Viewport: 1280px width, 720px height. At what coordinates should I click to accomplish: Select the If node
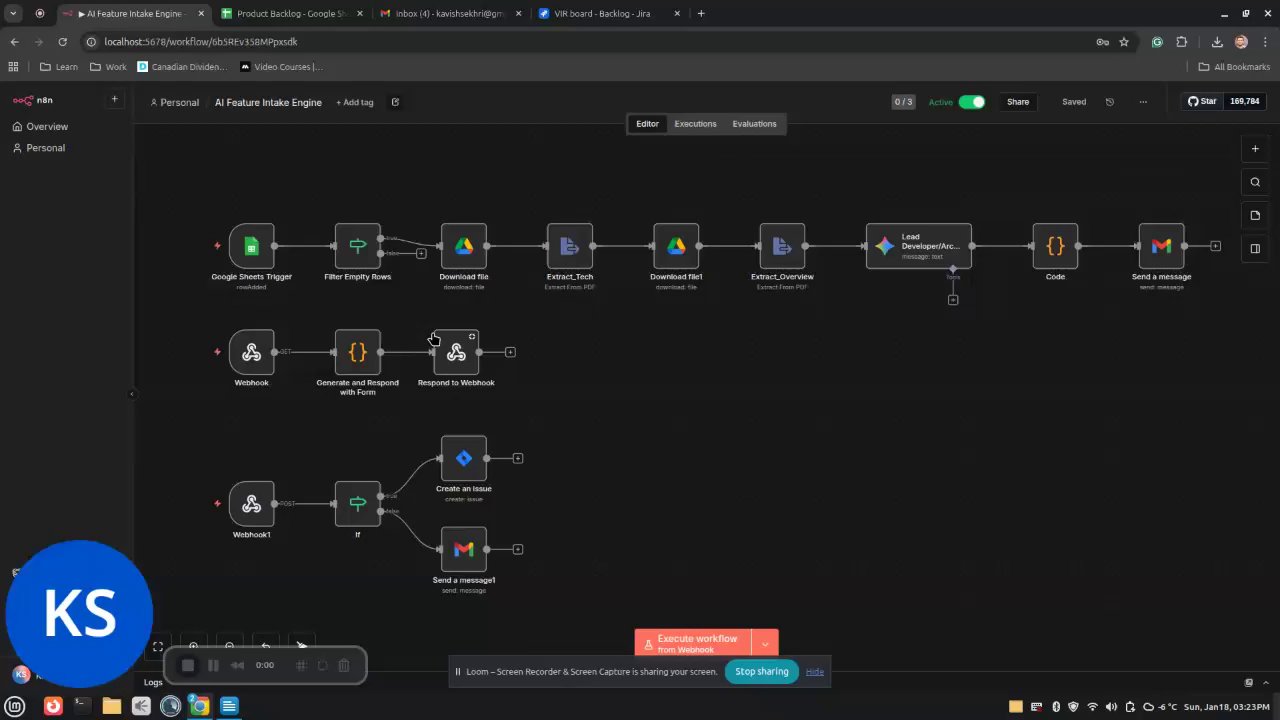357,504
